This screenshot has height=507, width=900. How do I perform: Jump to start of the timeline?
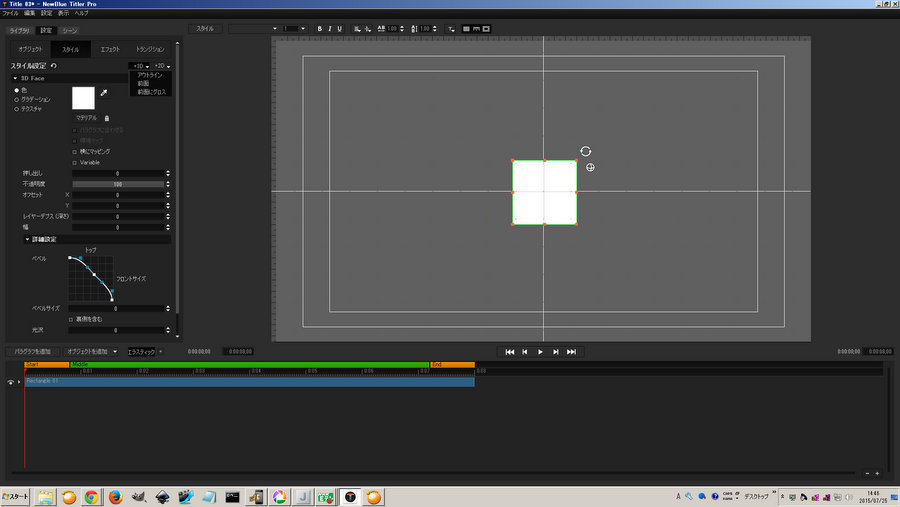coord(510,352)
